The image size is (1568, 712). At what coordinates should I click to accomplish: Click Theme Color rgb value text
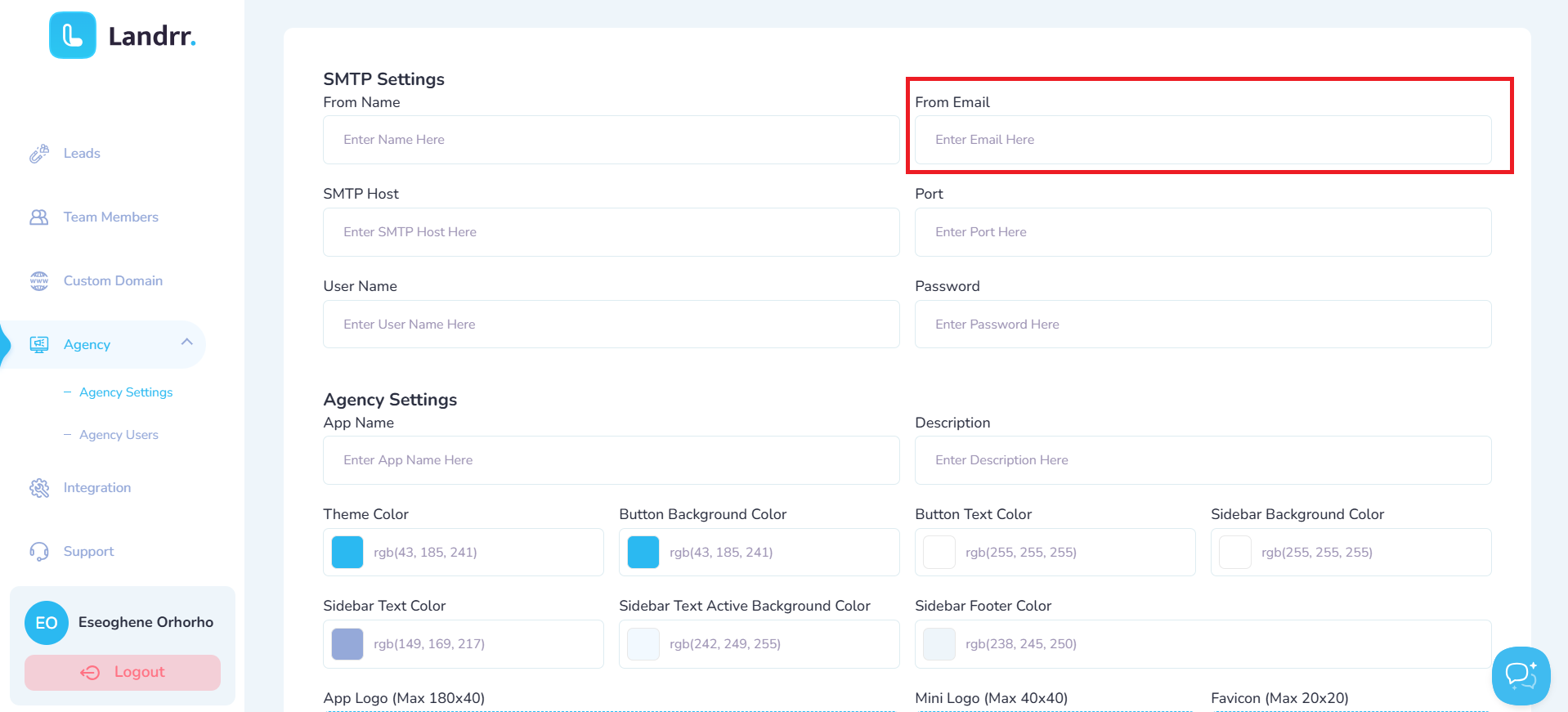(425, 553)
